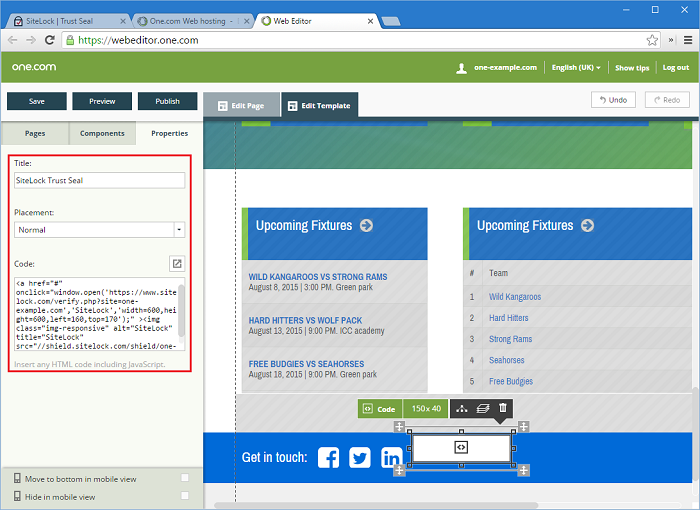Bookmark this page with the star icon
This screenshot has width=700, height=510.
(652, 40)
